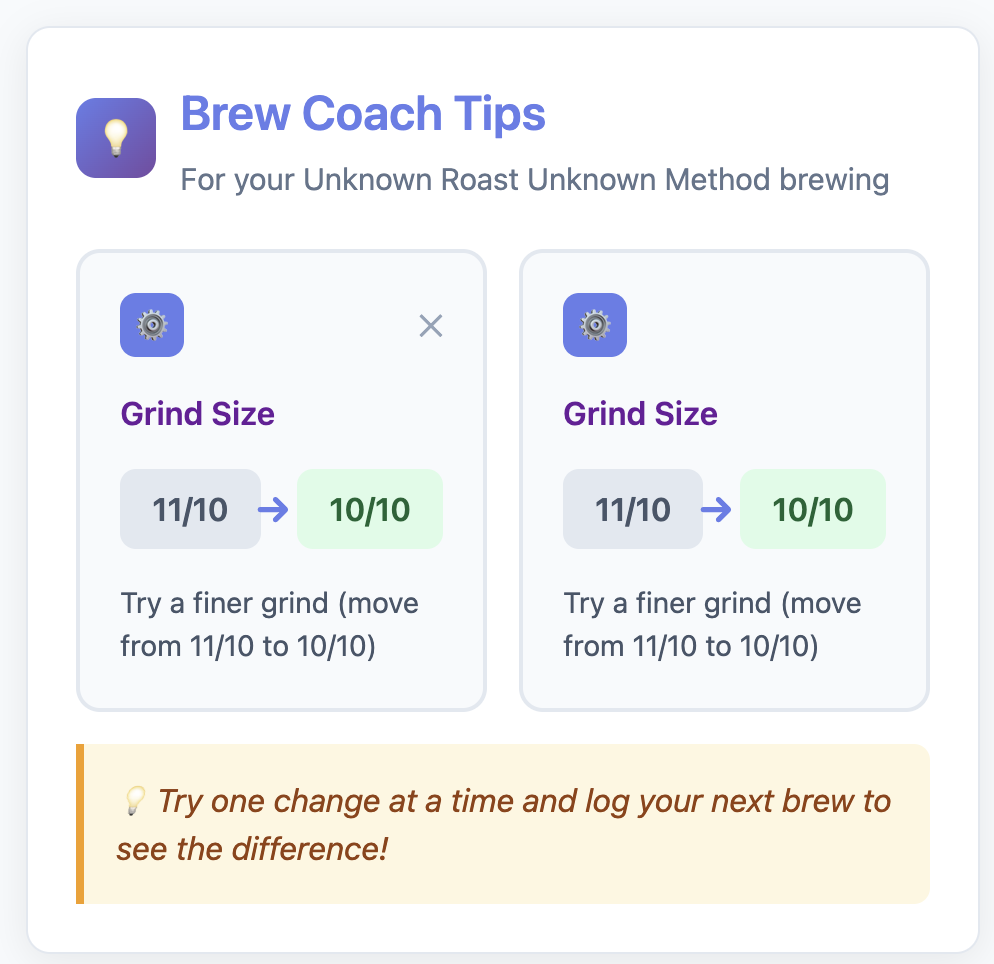Select the green 10/10 badge in the right card
The height and width of the screenshot is (964, 994).
tap(813, 510)
